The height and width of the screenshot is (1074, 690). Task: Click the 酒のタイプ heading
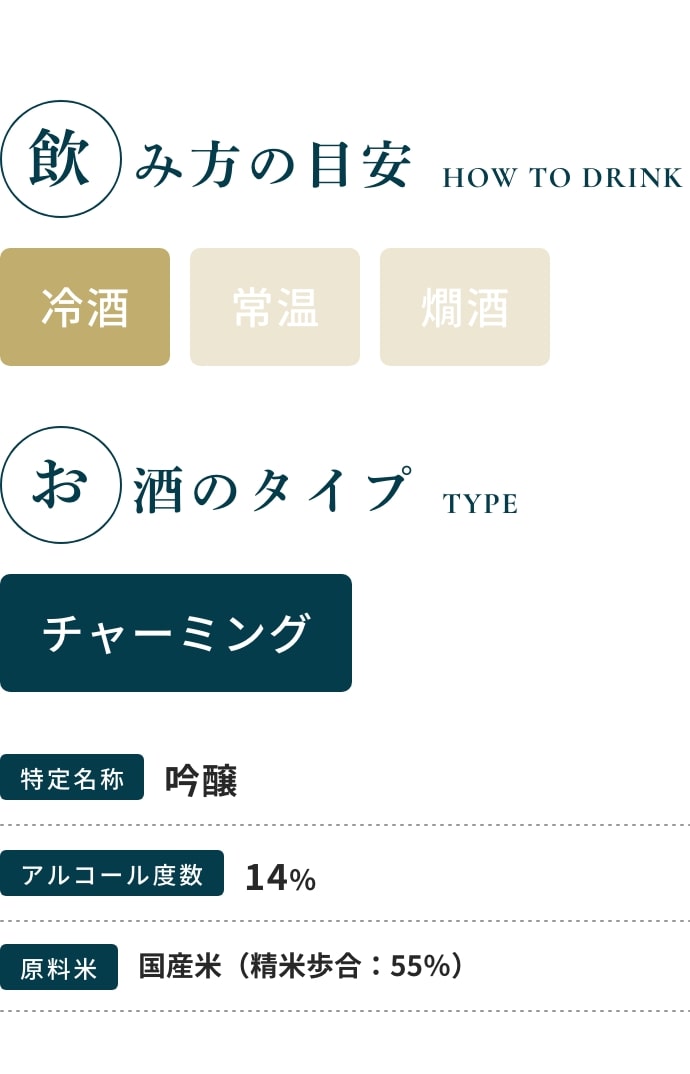[273, 490]
